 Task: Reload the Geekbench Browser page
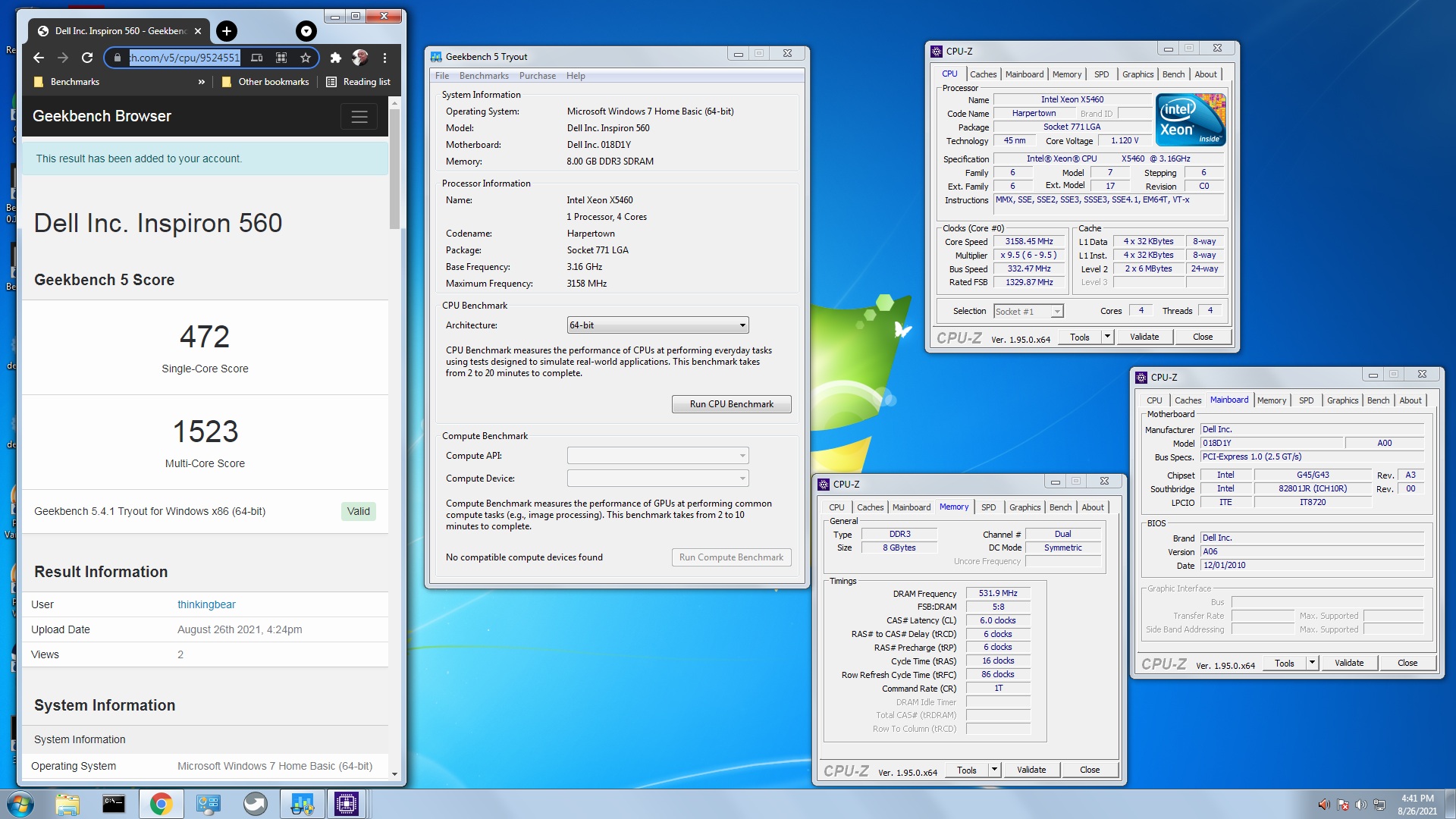click(x=87, y=58)
